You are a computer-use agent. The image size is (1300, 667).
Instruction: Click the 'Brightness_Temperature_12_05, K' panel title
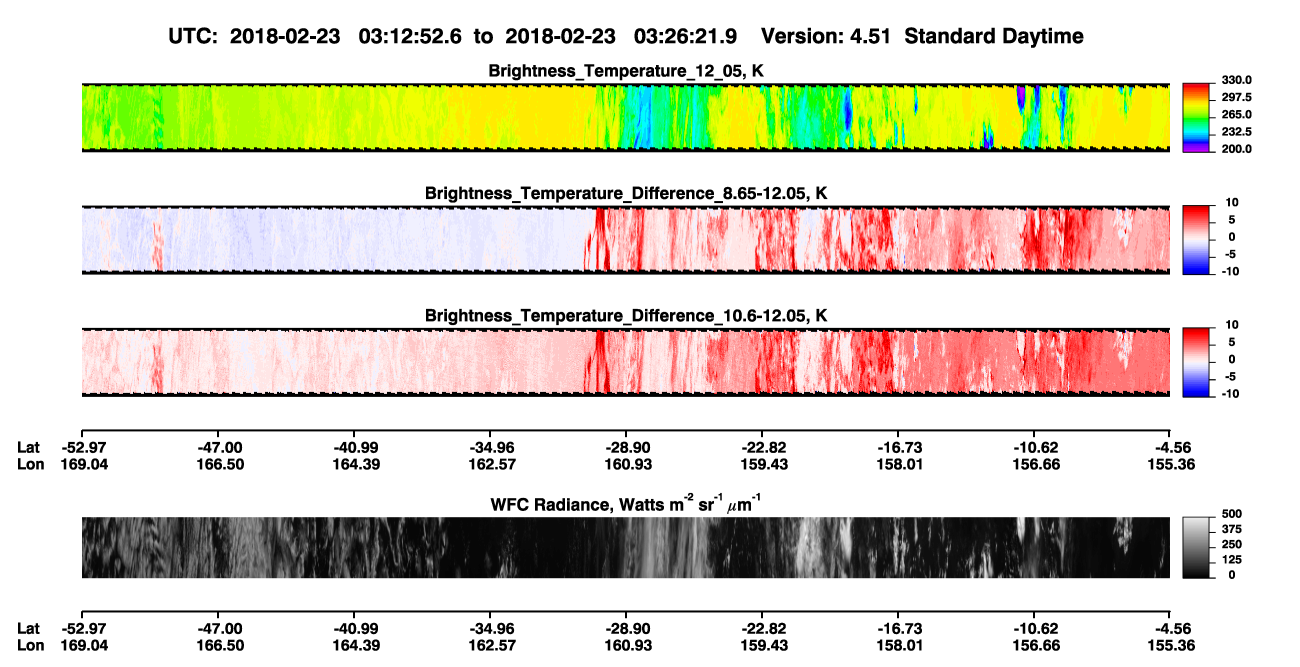pos(626,71)
